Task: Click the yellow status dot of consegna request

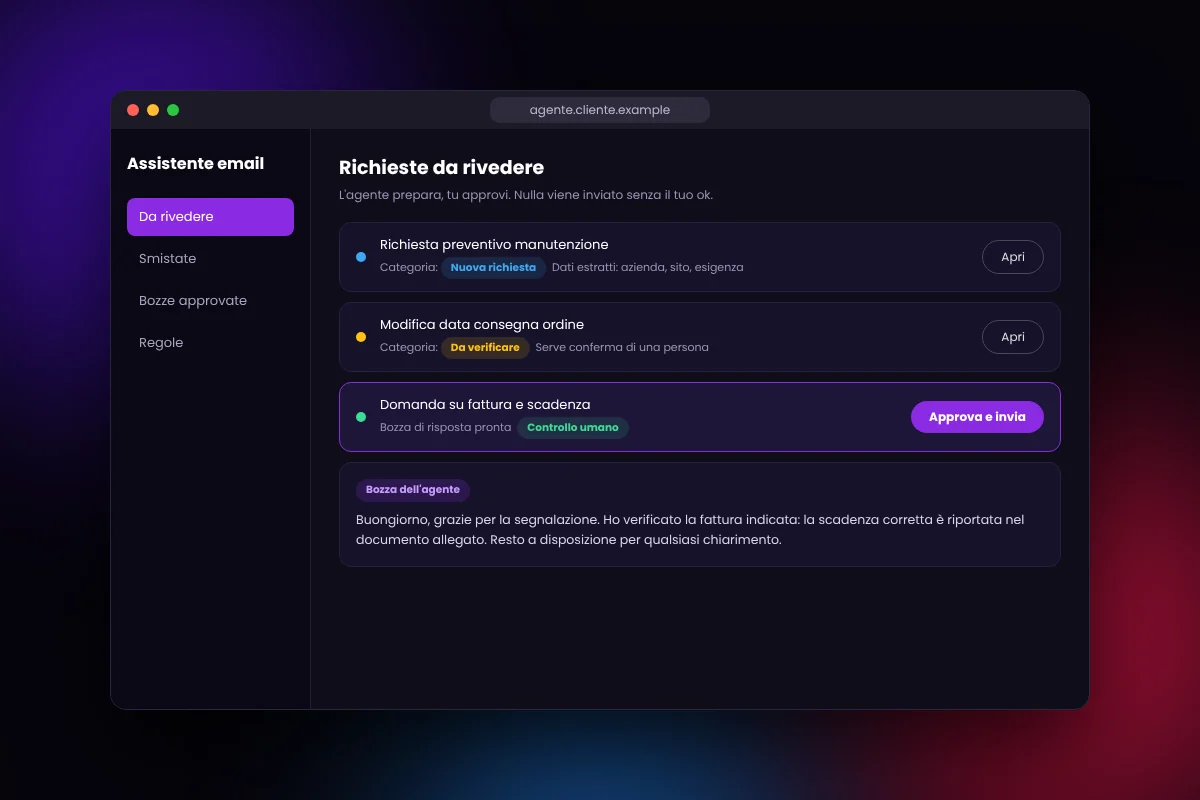Action: pyautogui.click(x=361, y=337)
